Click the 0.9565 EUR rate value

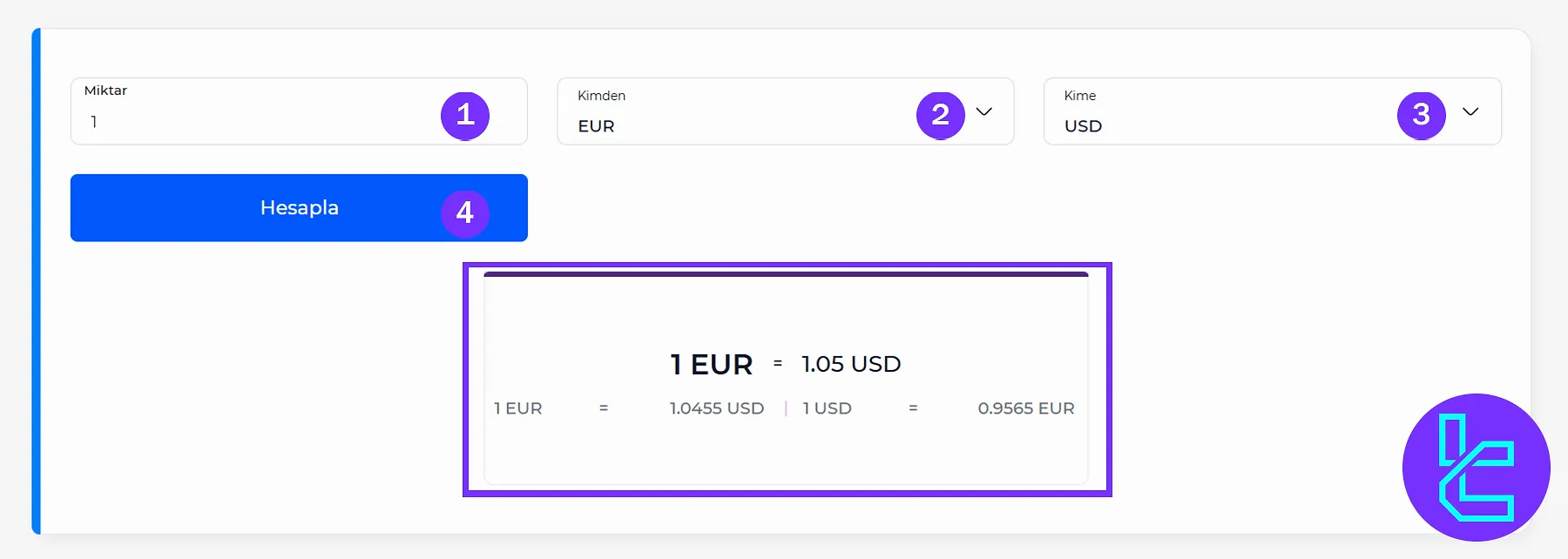[1027, 407]
